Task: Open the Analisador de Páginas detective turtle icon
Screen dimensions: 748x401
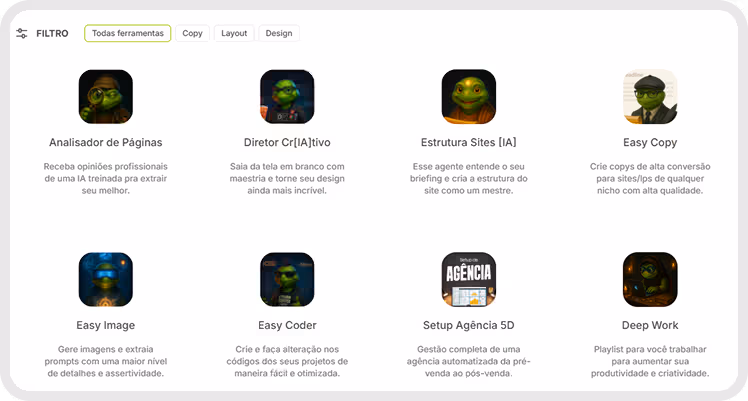Action: click(x=106, y=97)
